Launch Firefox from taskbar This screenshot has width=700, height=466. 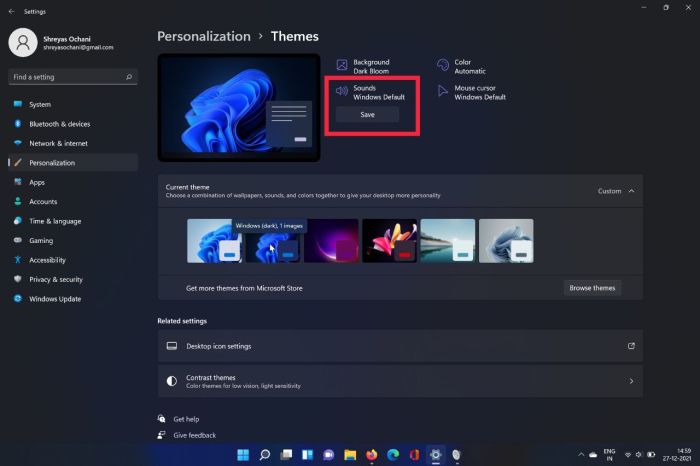pyautogui.click(x=371, y=455)
